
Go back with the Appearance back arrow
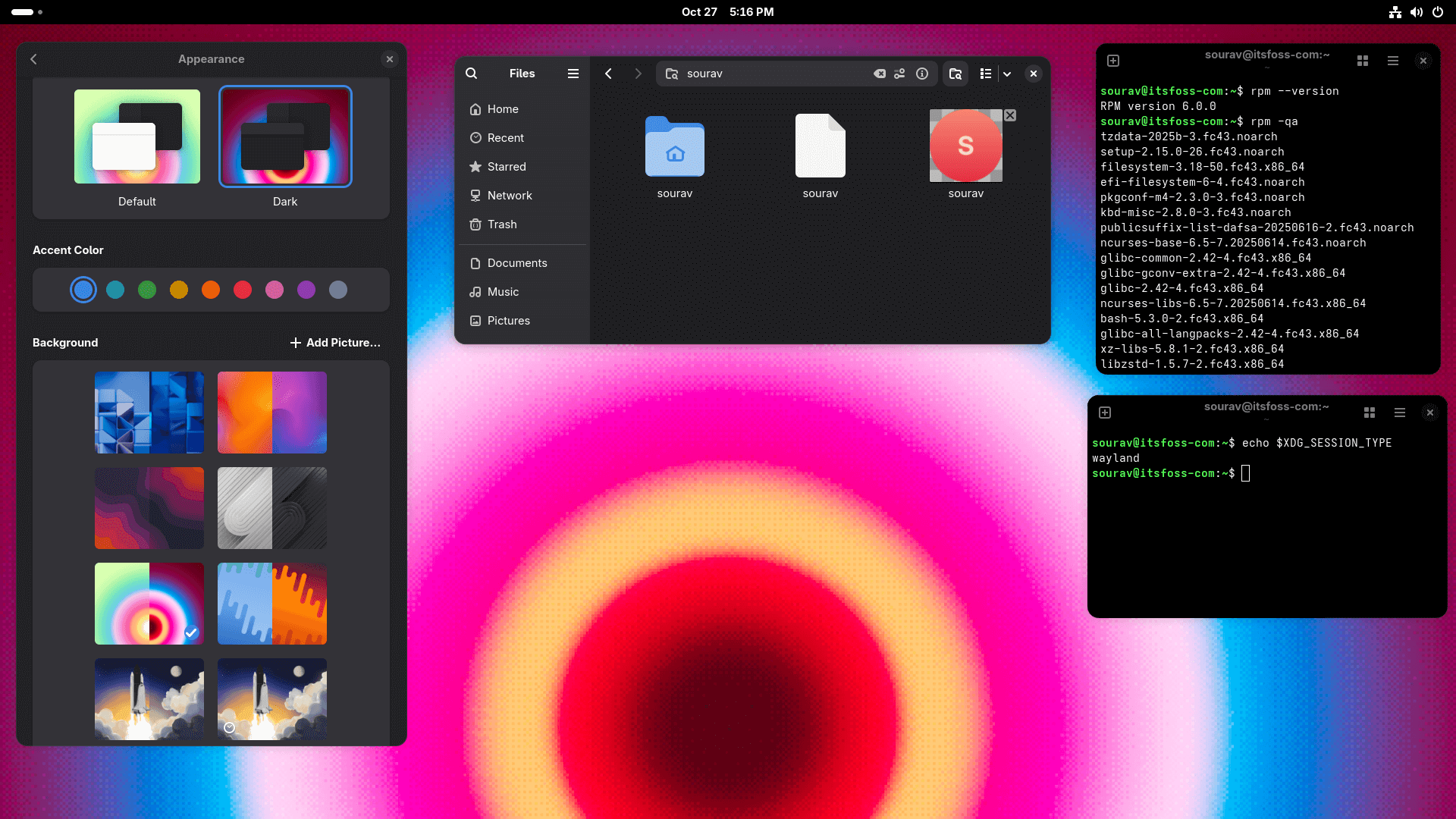click(x=33, y=58)
